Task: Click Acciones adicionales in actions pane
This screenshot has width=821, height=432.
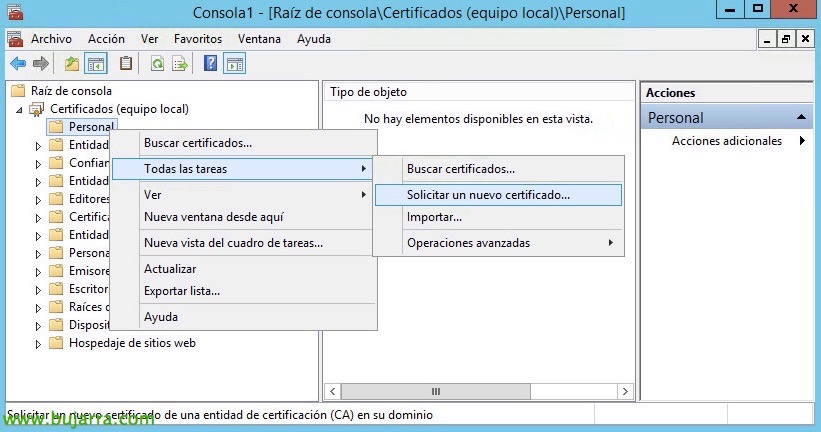Action: (727, 141)
